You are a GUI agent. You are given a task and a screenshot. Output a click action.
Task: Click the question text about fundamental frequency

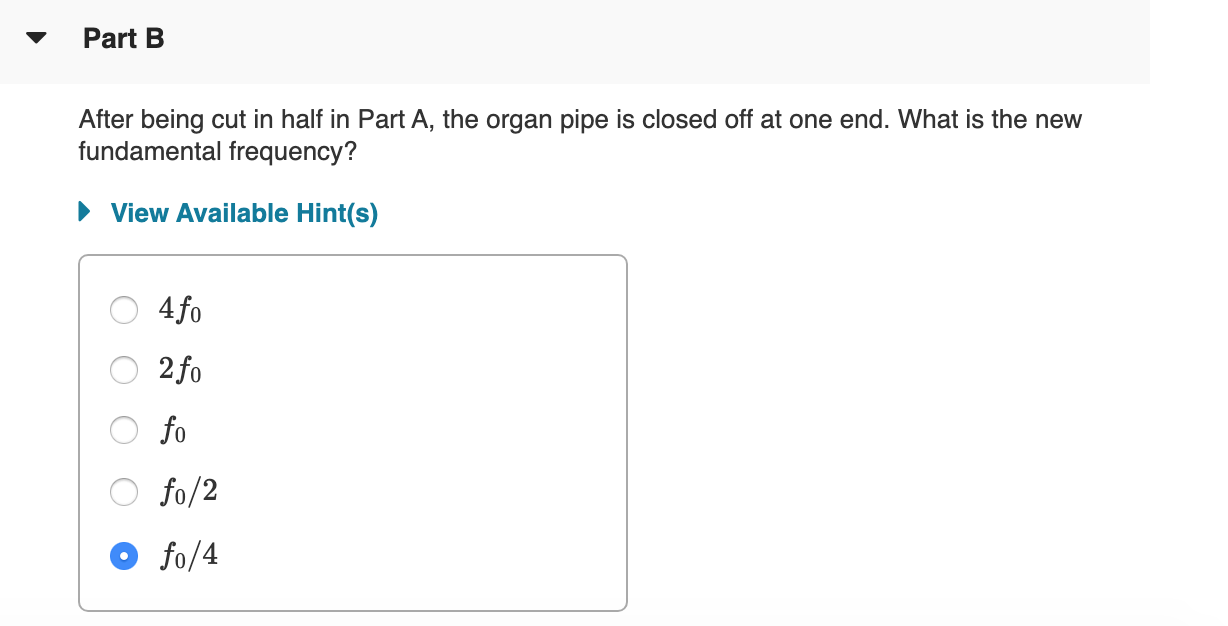580,135
